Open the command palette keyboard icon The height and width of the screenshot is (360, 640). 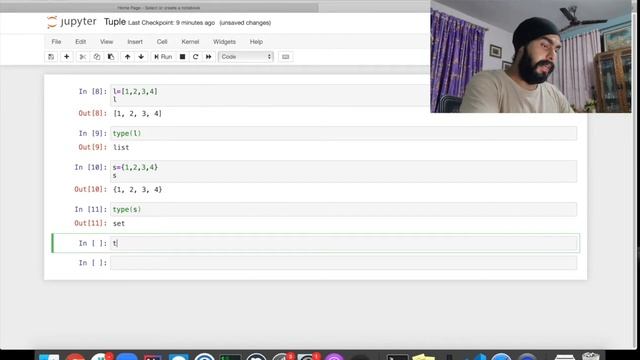tap(285, 57)
